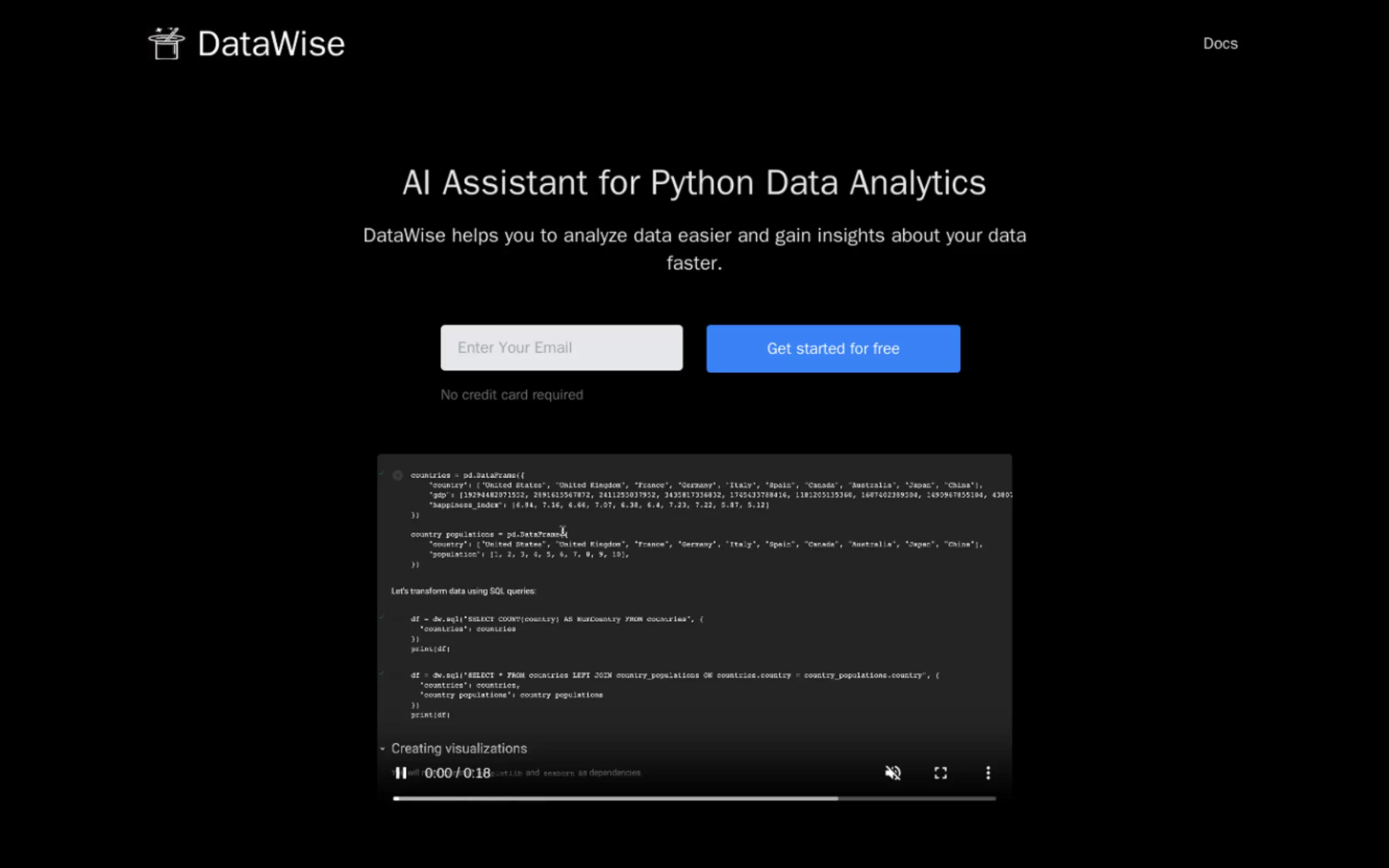Click the DataWise brand name

pyautogui.click(x=271, y=44)
